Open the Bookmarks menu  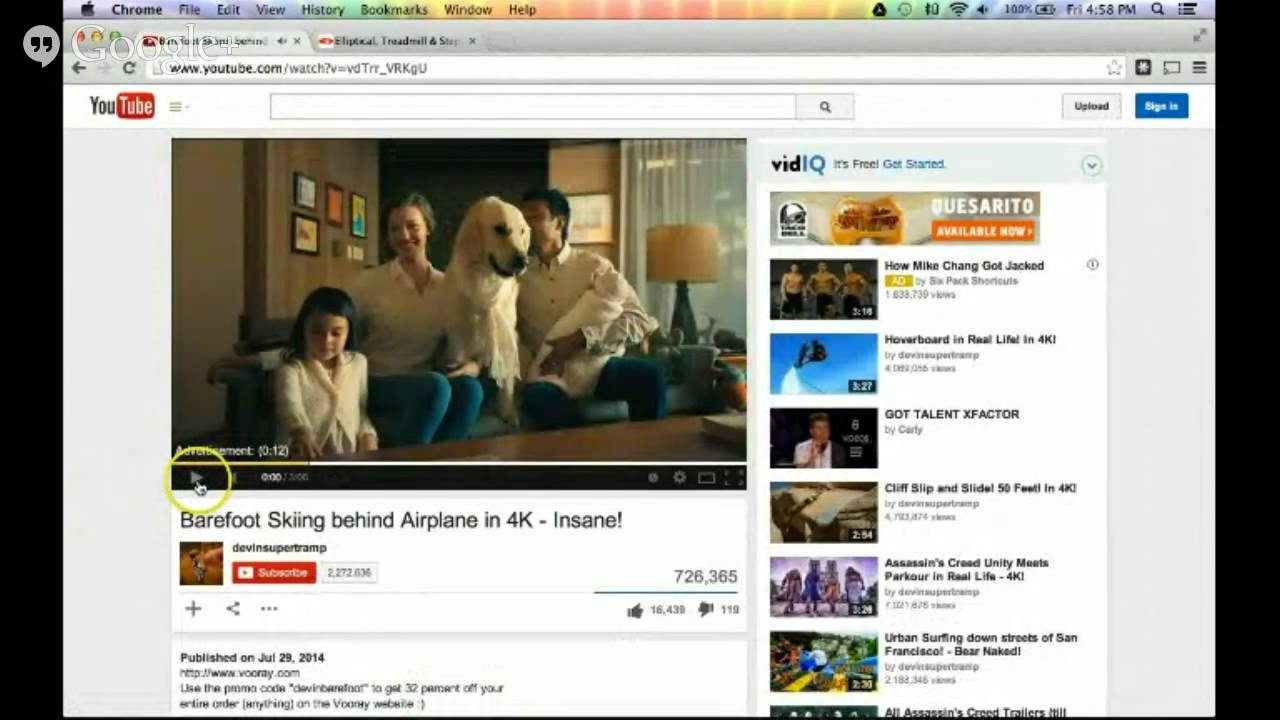(394, 9)
